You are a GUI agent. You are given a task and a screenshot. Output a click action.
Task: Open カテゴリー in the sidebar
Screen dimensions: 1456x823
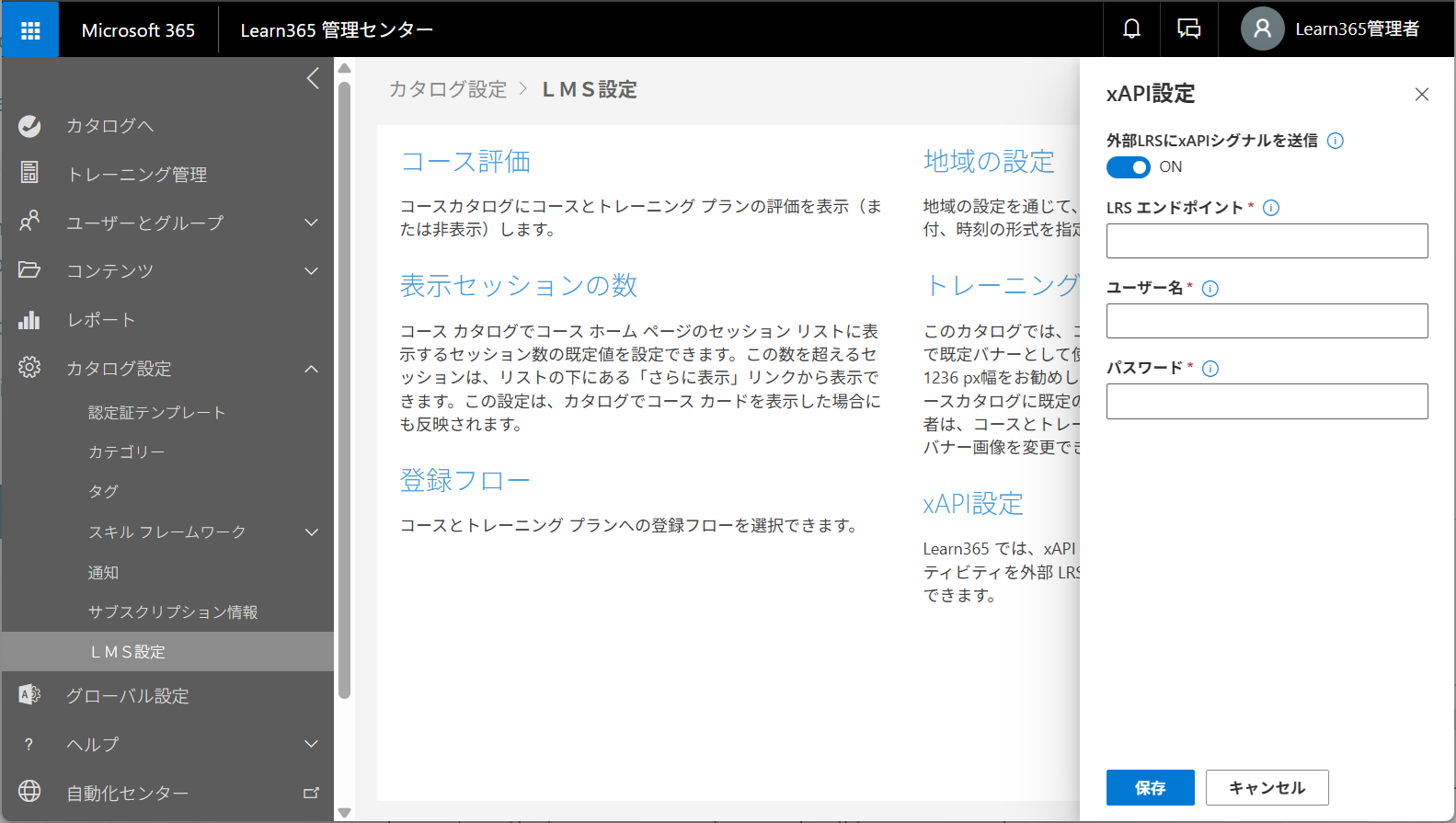tap(127, 452)
